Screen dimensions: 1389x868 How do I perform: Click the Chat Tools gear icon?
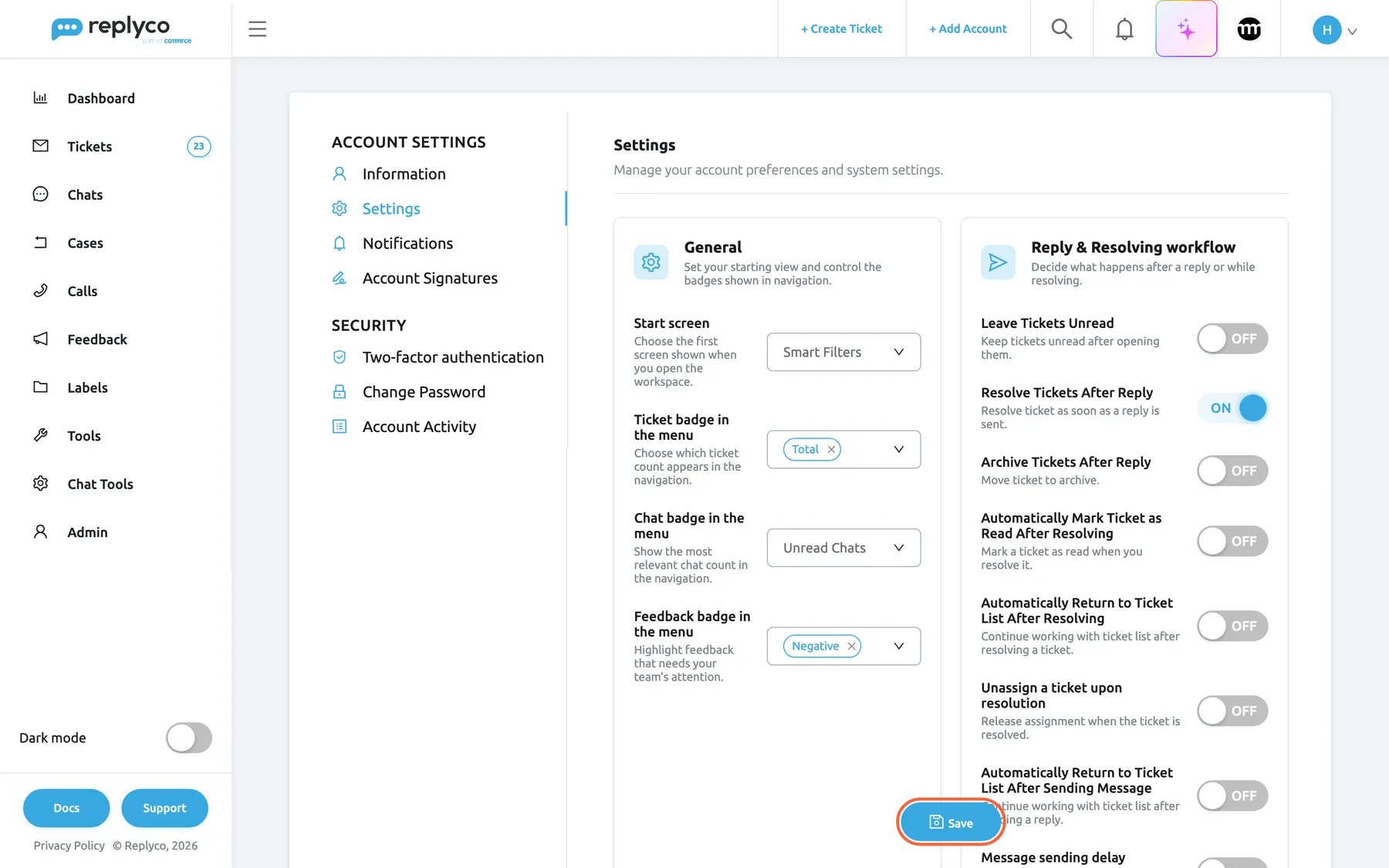tap(40, 484)
